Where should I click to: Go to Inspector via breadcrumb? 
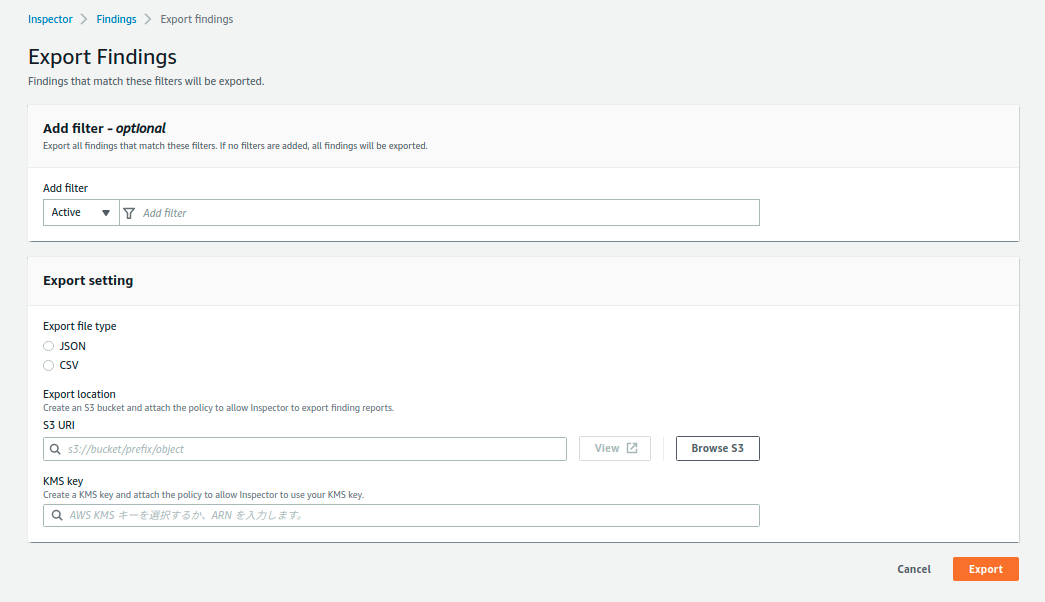(50, 19)
